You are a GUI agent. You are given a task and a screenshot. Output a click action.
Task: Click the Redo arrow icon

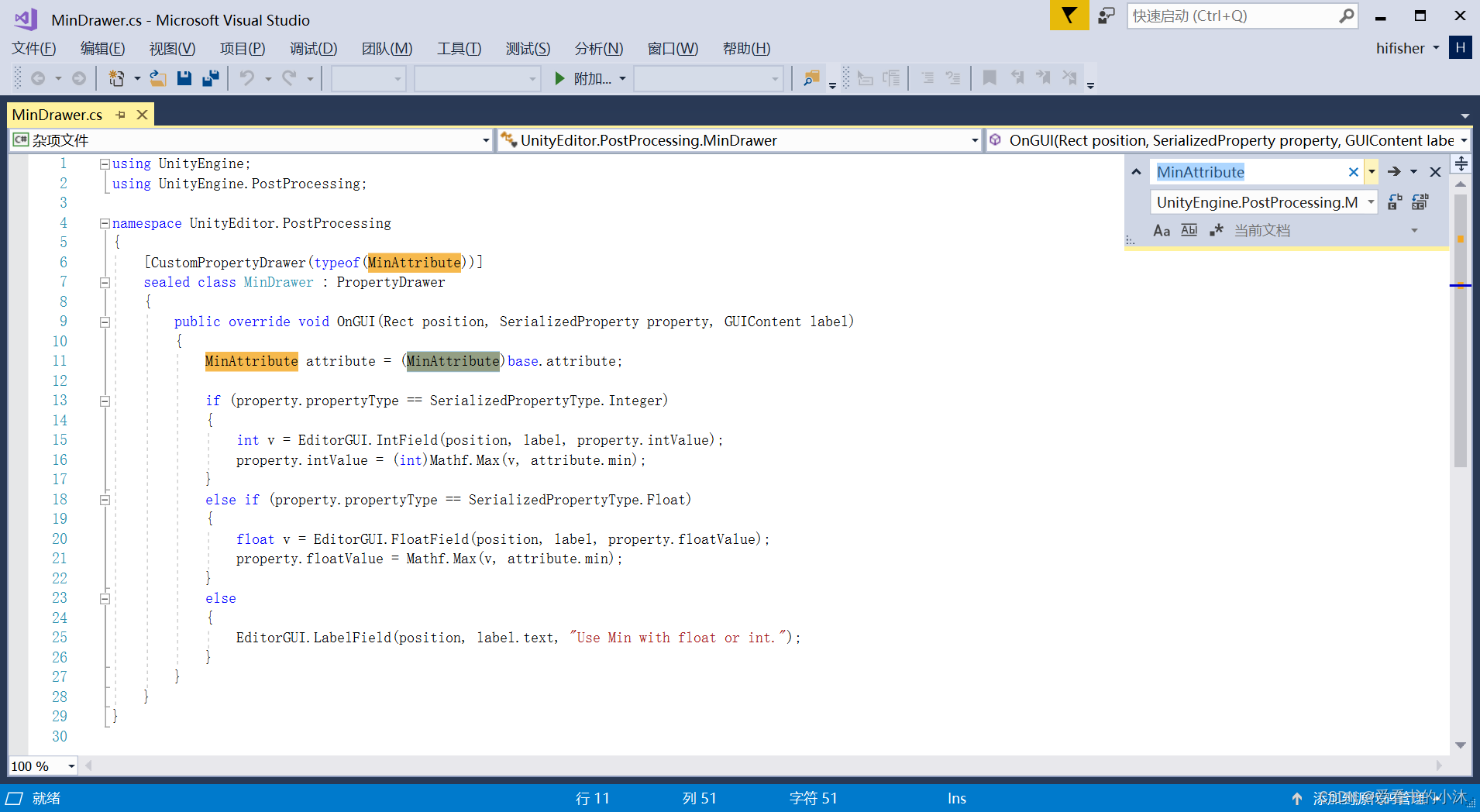coord(290,78)
